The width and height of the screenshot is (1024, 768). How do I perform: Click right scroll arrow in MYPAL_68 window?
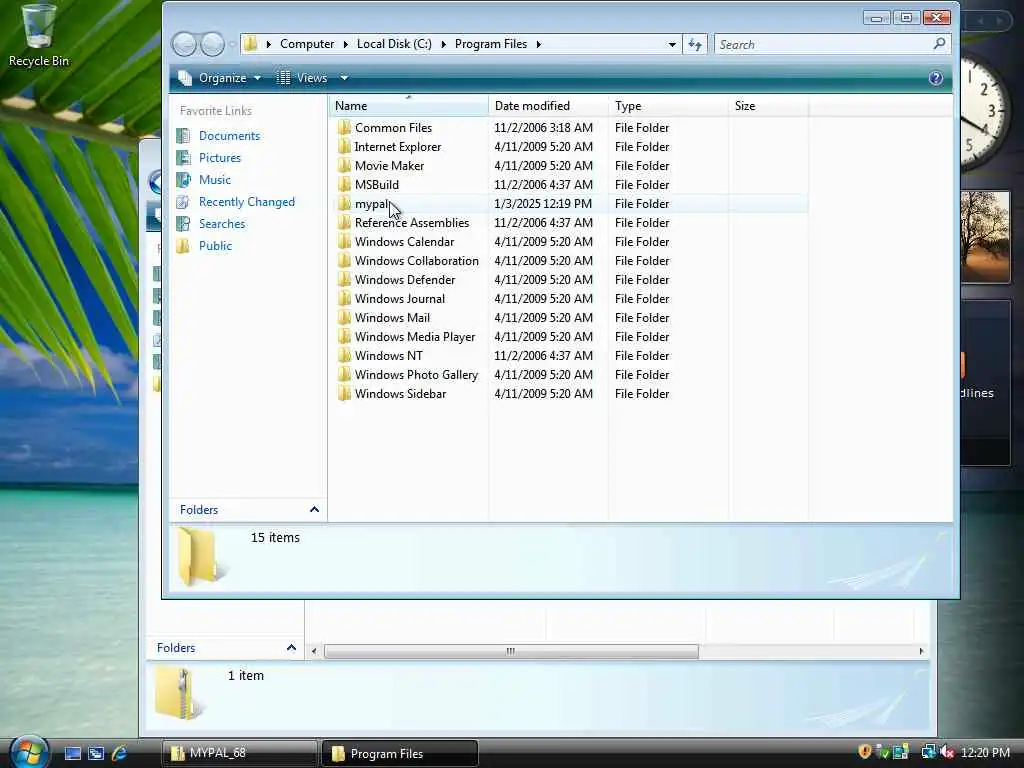coord(921,651)
